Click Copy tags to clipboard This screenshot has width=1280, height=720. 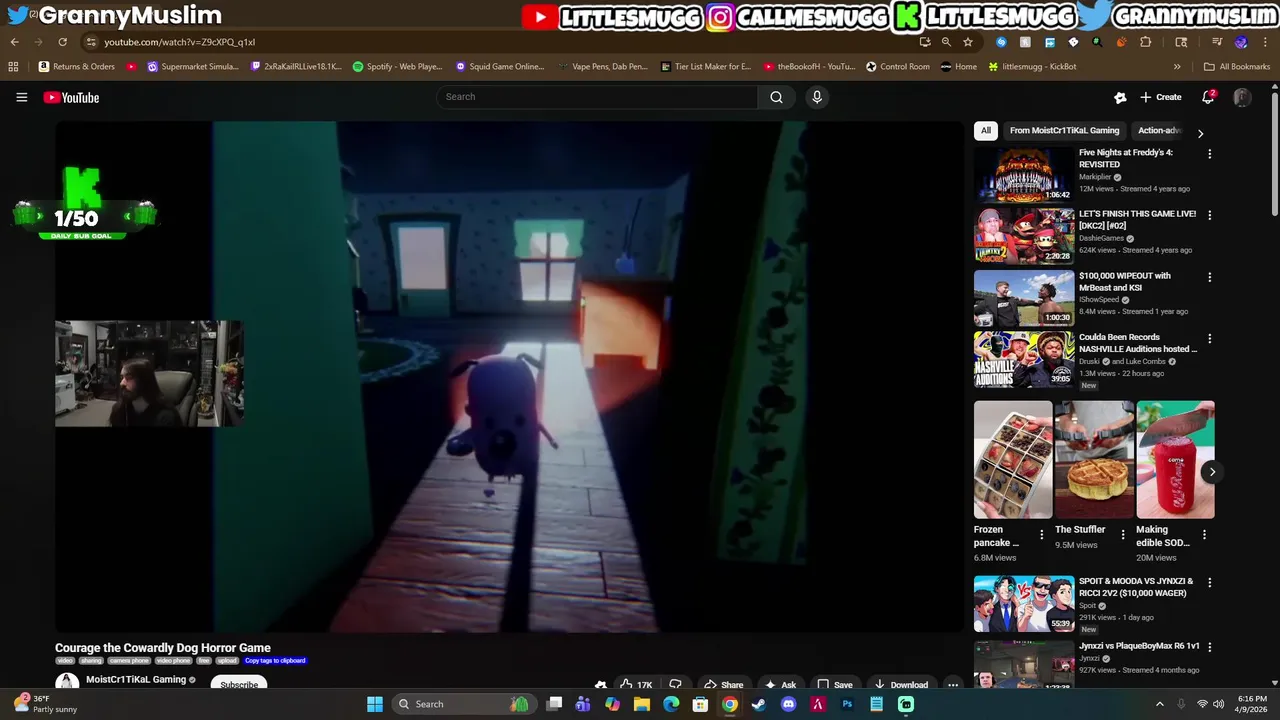pyautogui.click(x=275, y=661)
